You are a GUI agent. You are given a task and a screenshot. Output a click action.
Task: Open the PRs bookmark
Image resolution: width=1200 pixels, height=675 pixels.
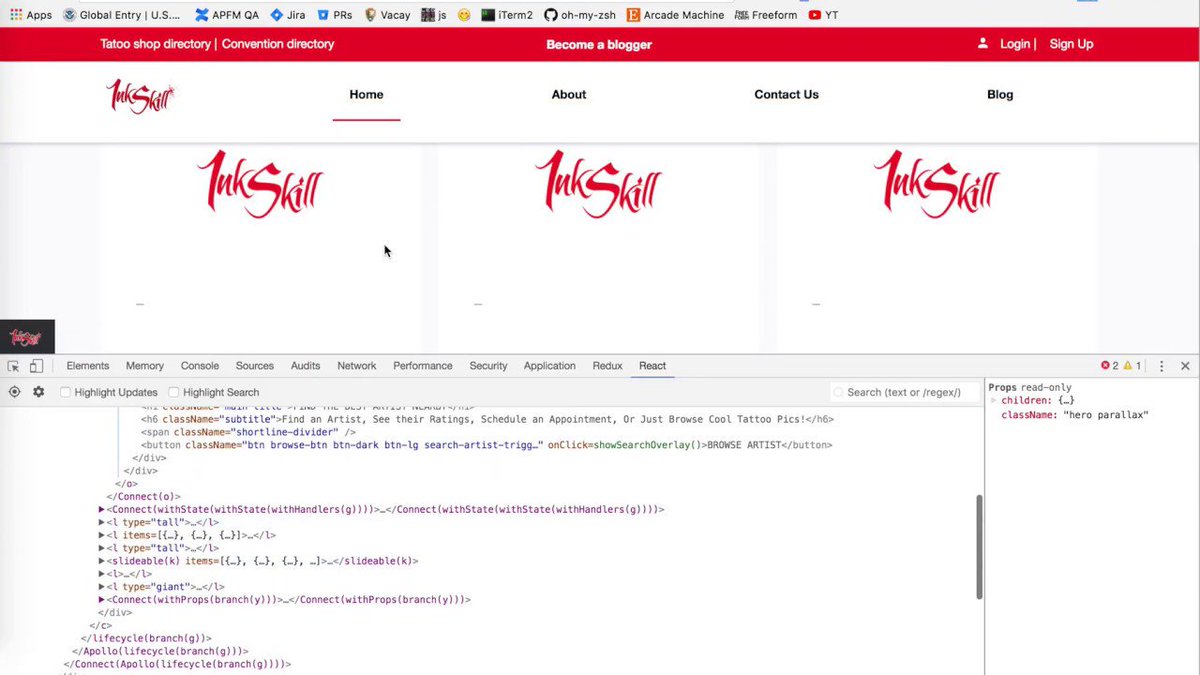[x=335, y=15]
